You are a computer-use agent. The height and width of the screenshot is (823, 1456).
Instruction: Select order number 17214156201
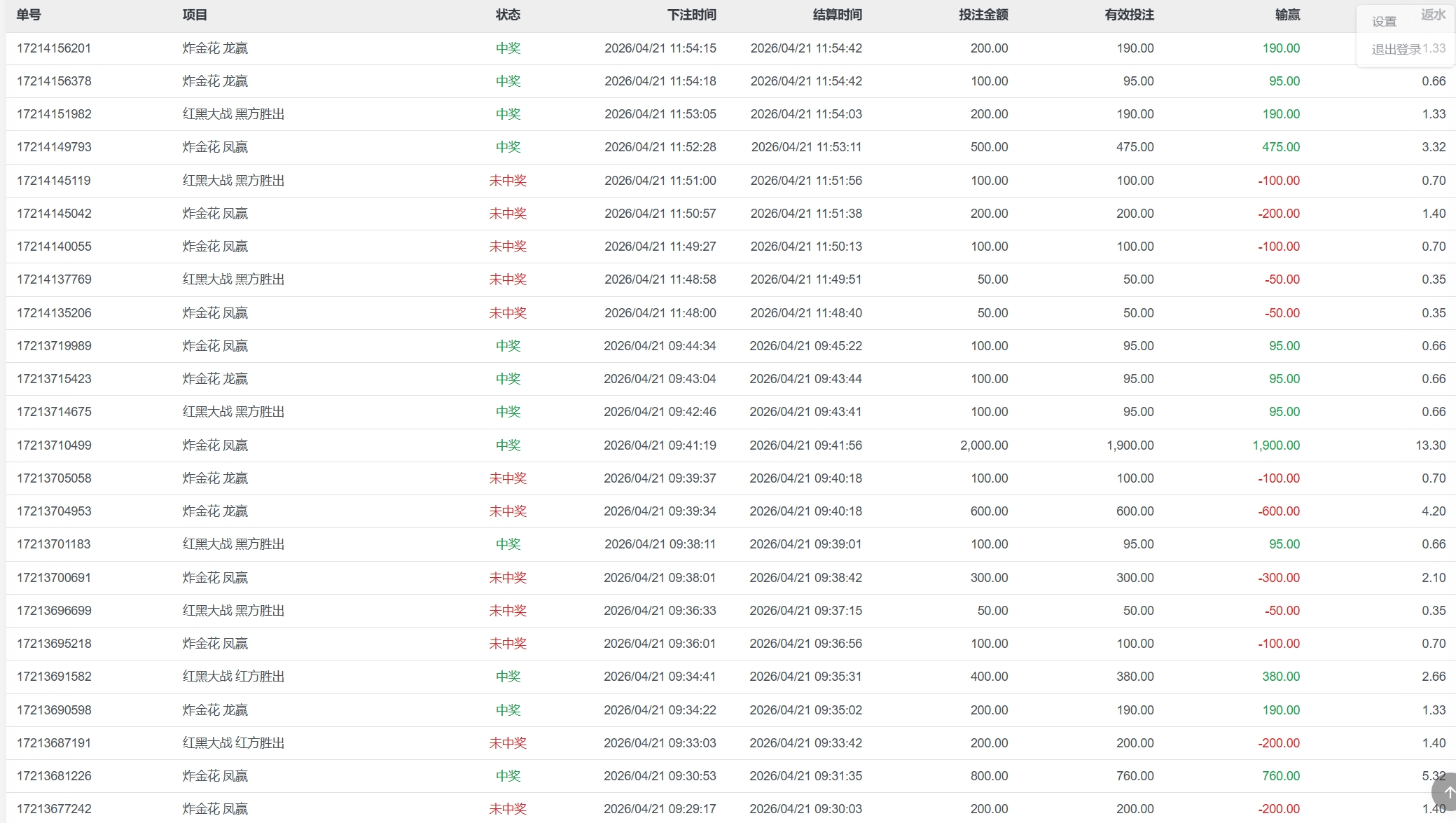pos(54,48)
